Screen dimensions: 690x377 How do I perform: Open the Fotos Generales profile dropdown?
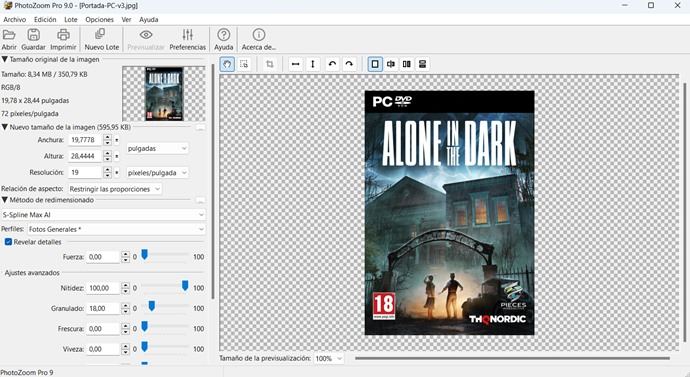pos(116,229)
